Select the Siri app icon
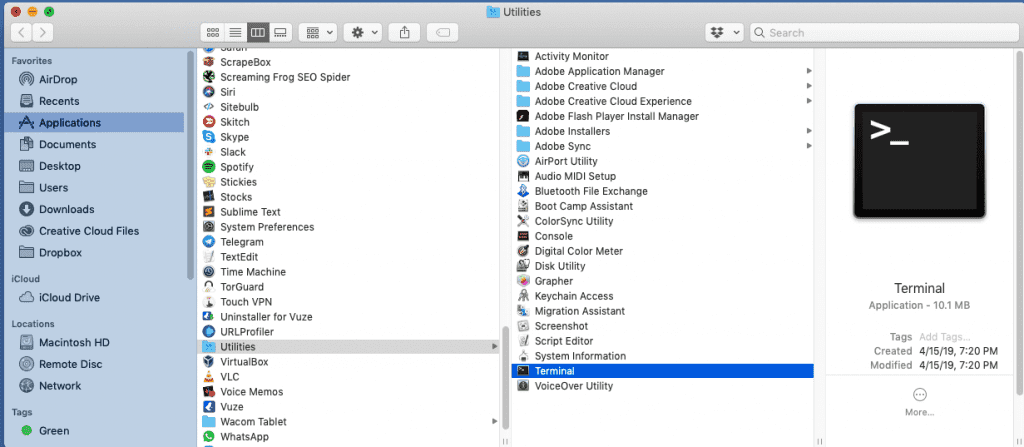The image size is (1024, 447). 209,92
